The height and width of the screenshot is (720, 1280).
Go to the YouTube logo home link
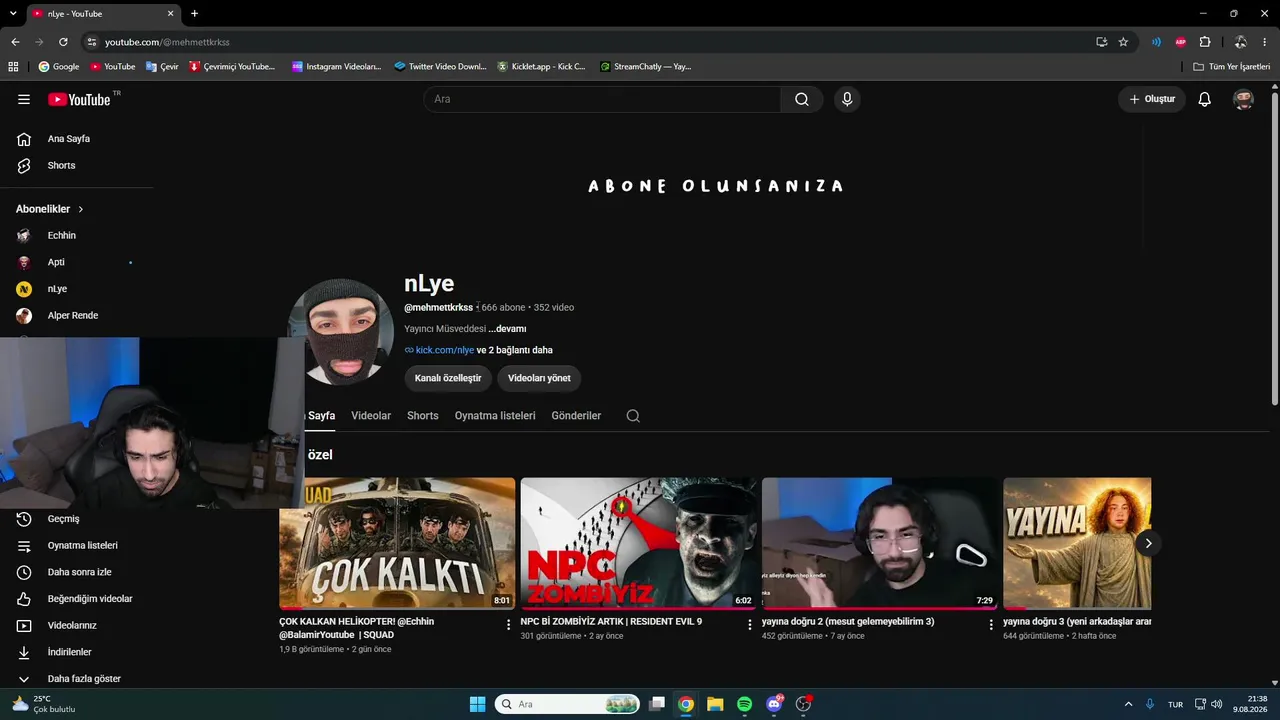coord(79,99)
